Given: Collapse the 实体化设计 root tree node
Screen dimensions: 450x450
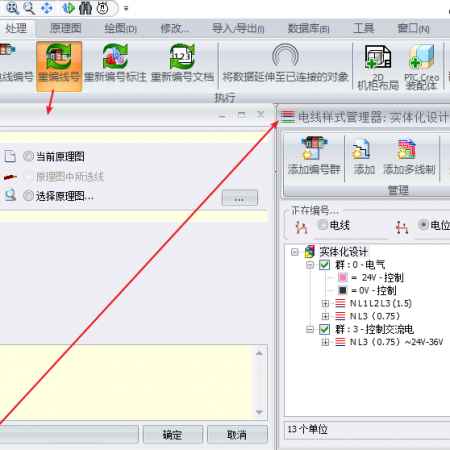Looking at the screenshot, I should click(x=294, y=252).
